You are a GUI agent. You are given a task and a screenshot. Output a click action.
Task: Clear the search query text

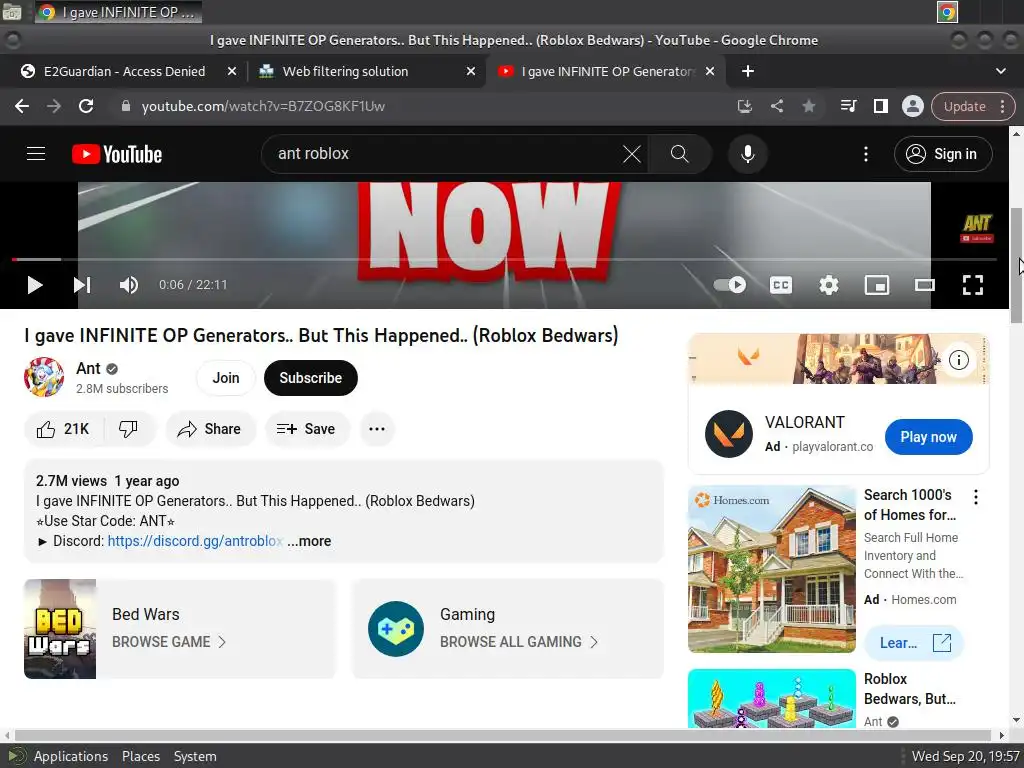click(x=632, y=154)
